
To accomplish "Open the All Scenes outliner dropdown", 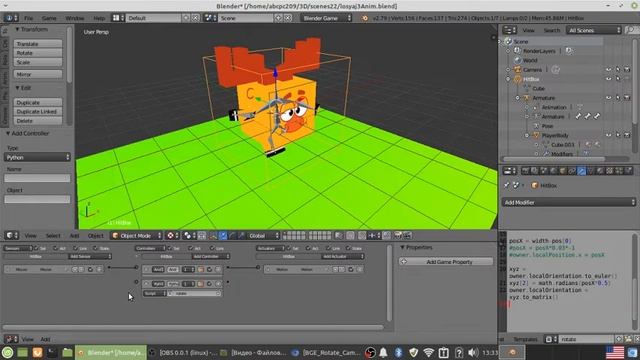I will click(593, 30).
